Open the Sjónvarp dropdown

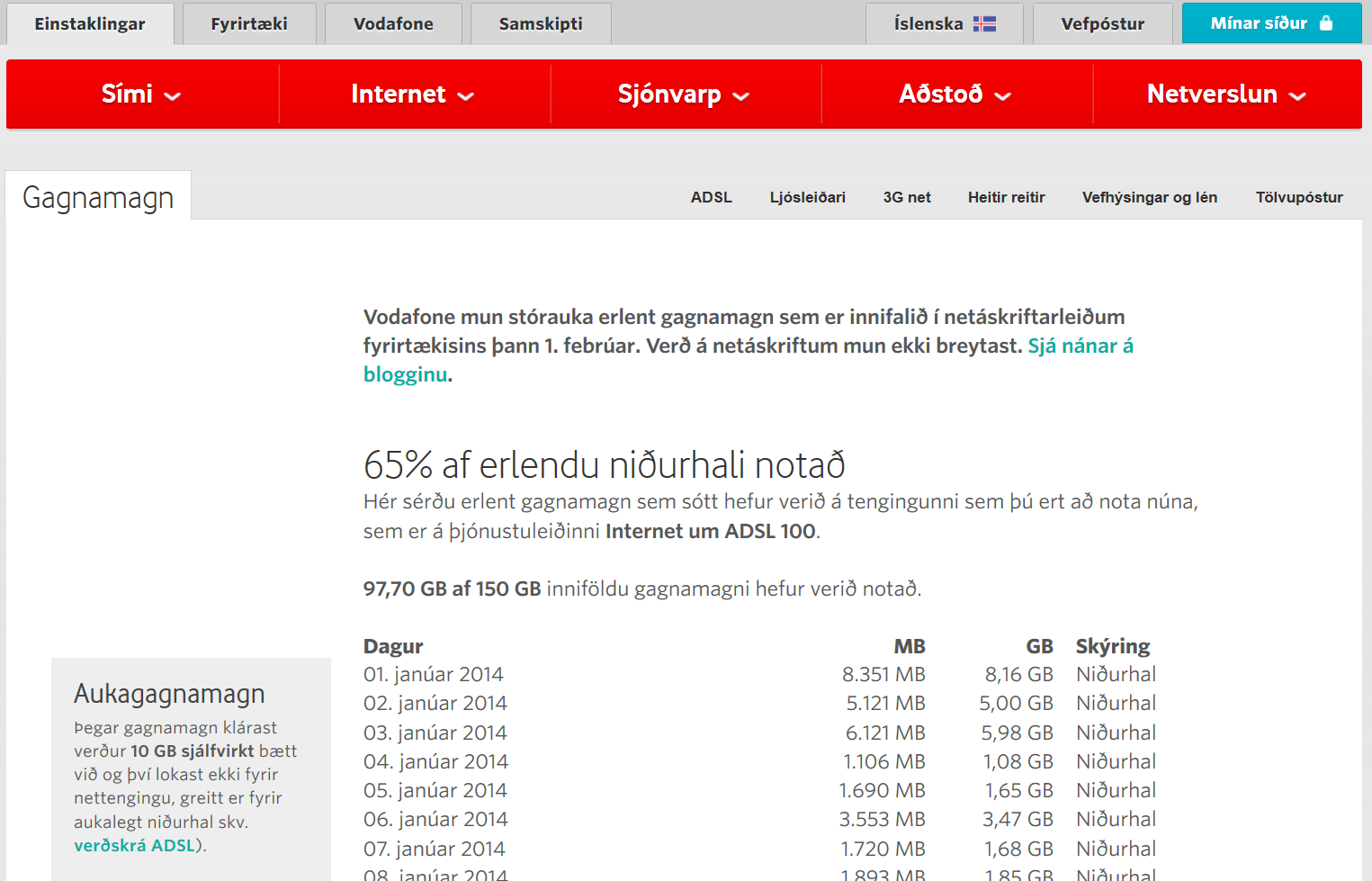coord(741,96)
